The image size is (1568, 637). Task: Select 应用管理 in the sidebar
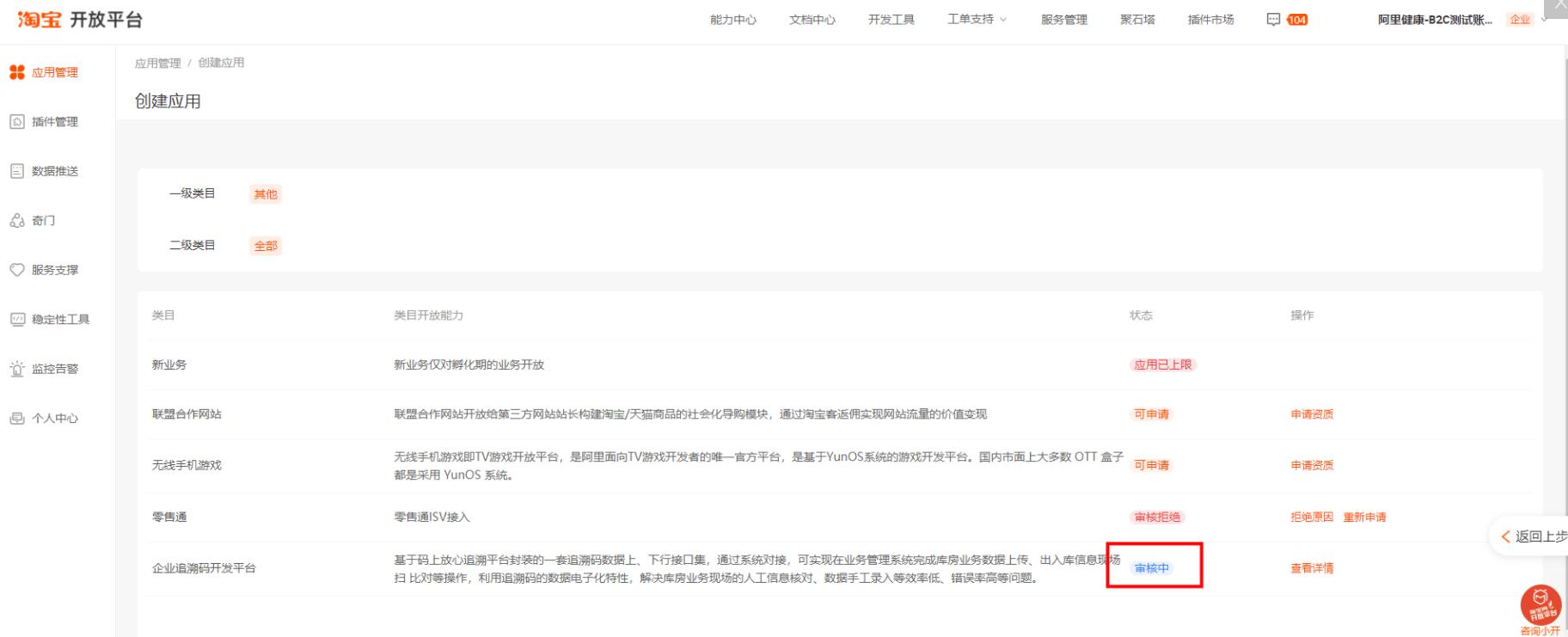point(55,73)
